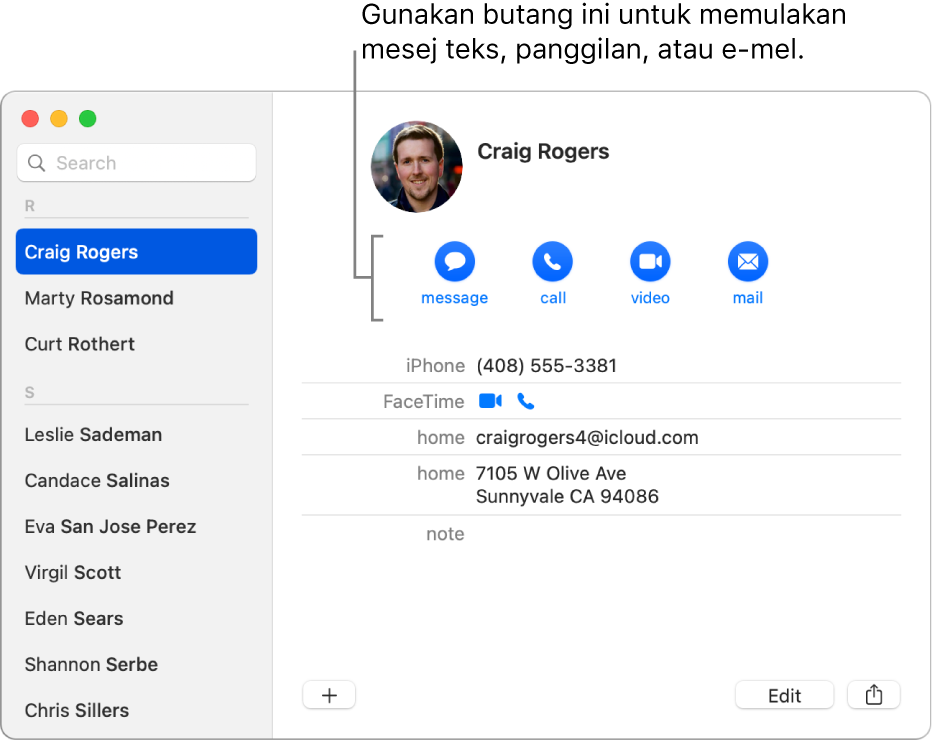934x742 pixels.
Task: Select Marty Rosamond in the contact list
Action: [136, 298]
